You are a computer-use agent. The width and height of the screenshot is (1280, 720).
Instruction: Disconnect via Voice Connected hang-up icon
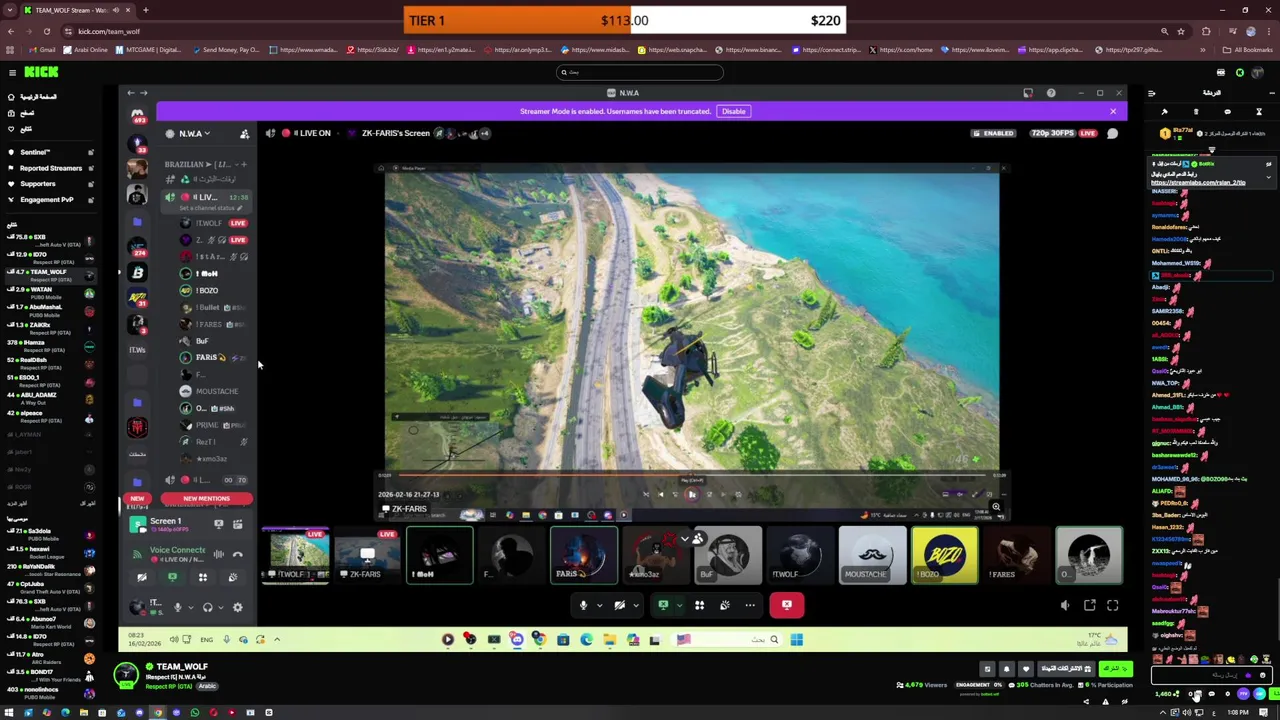coord(238,554)
